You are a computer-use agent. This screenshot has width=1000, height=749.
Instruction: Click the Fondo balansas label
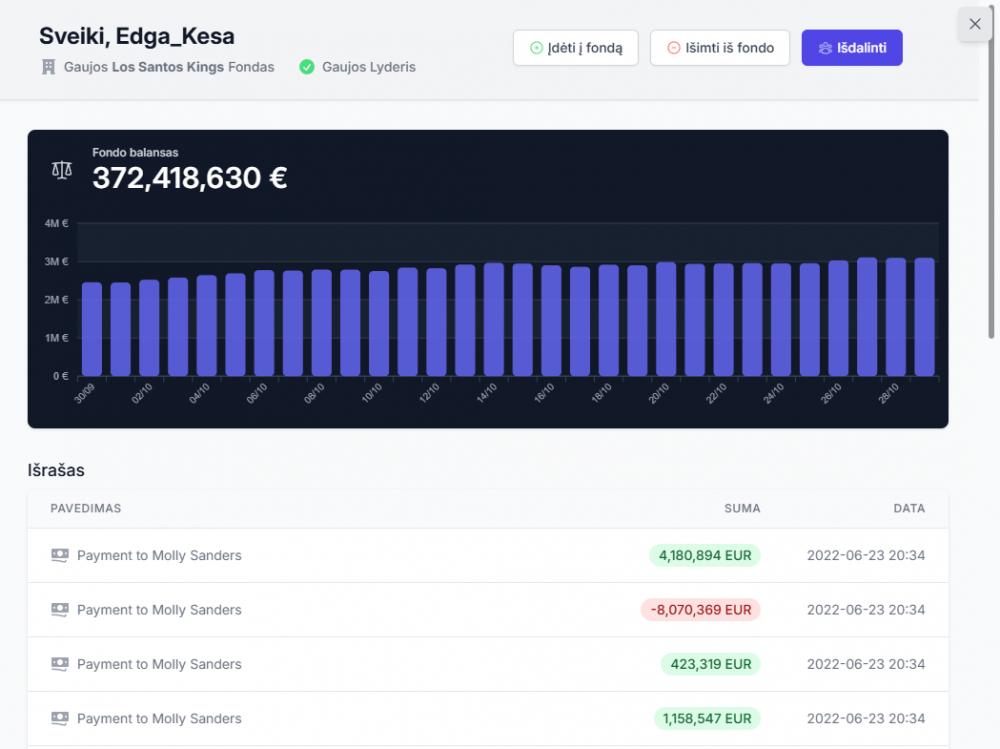click(x=135, y=152)
